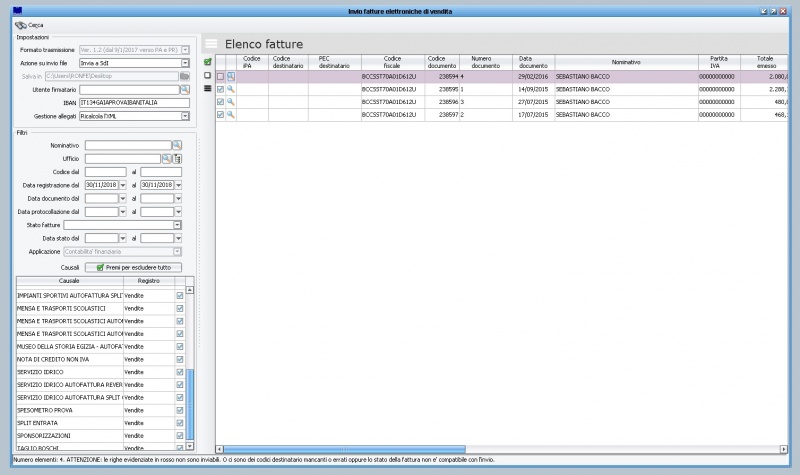
Task: Uncheck the checkbox for invoice row 238596
Action: [x=220, y=102]
